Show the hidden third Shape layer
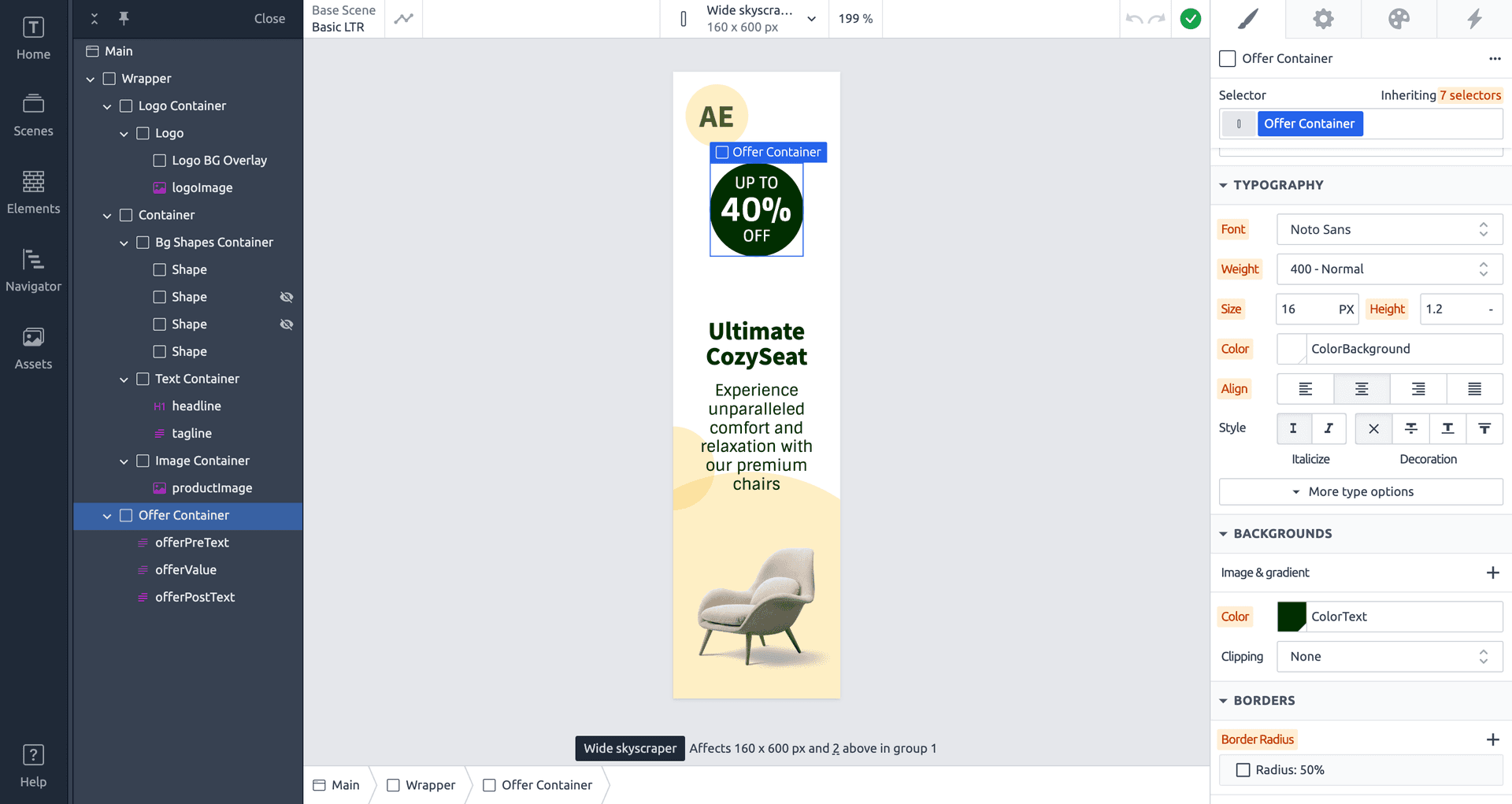Viewport: 1512px width, 804px height. [x=287, y=324]
